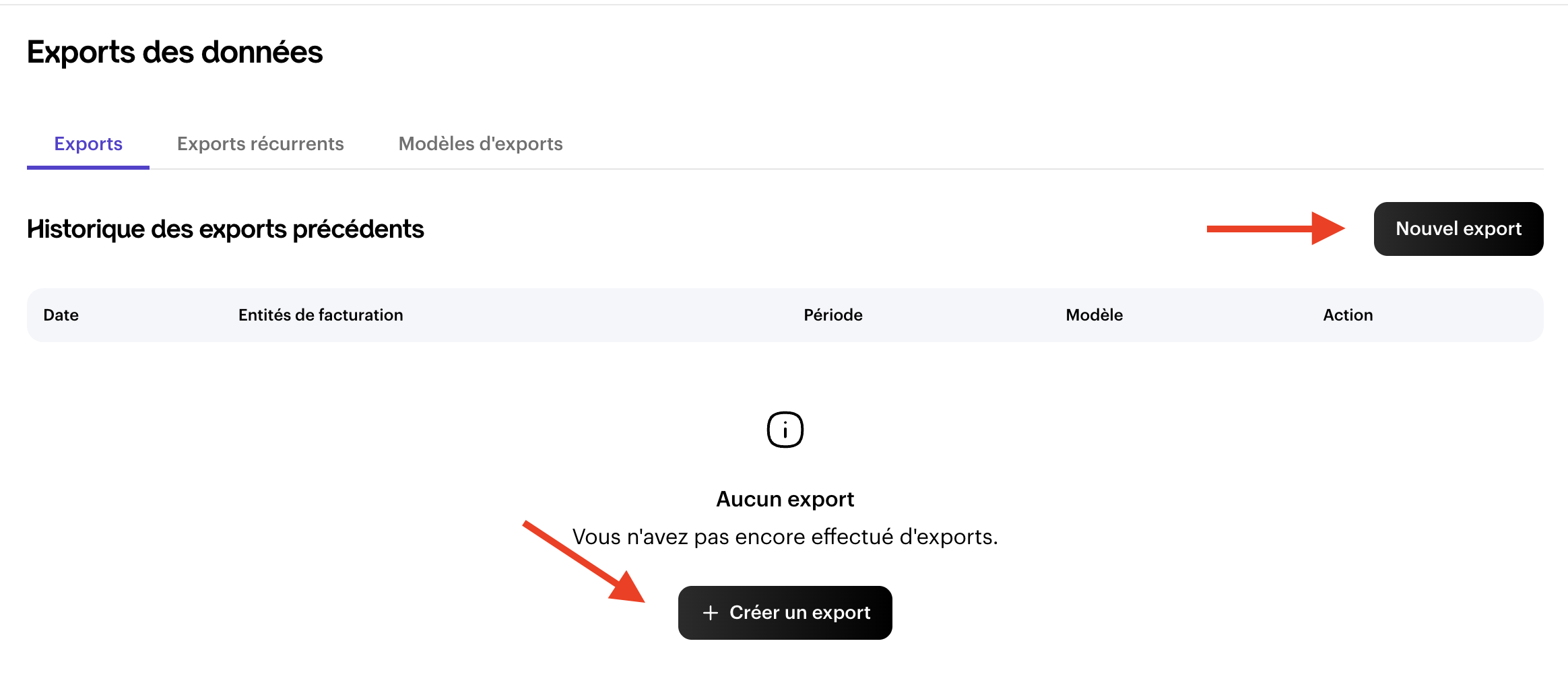Select the Période column header
The image size is (1568, 695).
point(832,315)
